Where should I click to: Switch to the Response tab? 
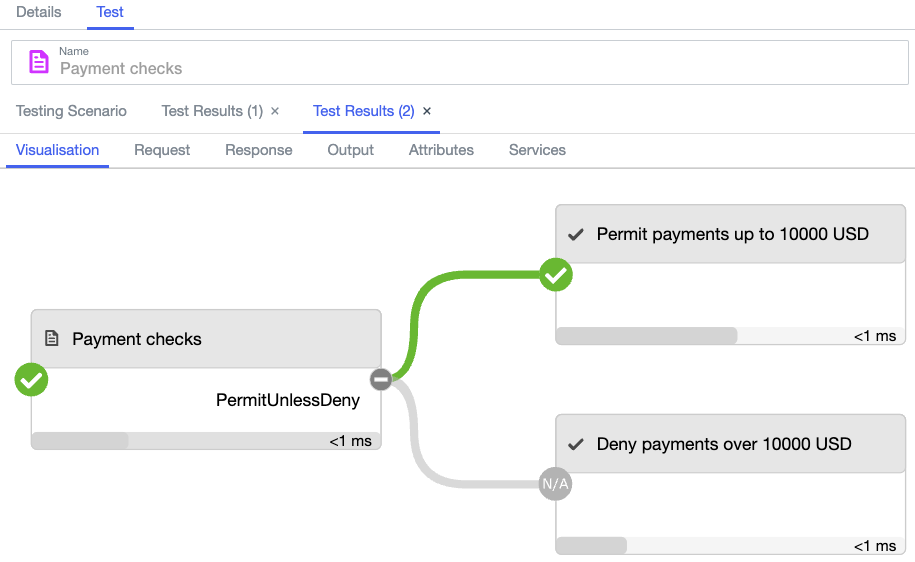pyautogui.click(x=259, y=150)
